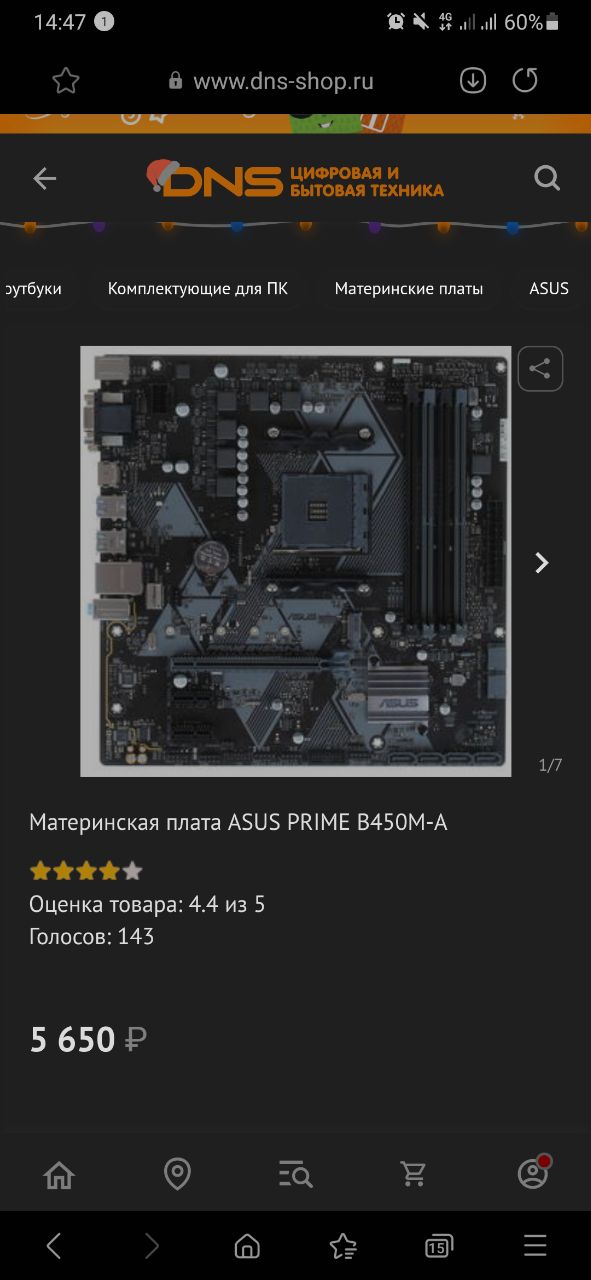Select the Комплектующие для ПК breadcrumb

tap(198, 289)
